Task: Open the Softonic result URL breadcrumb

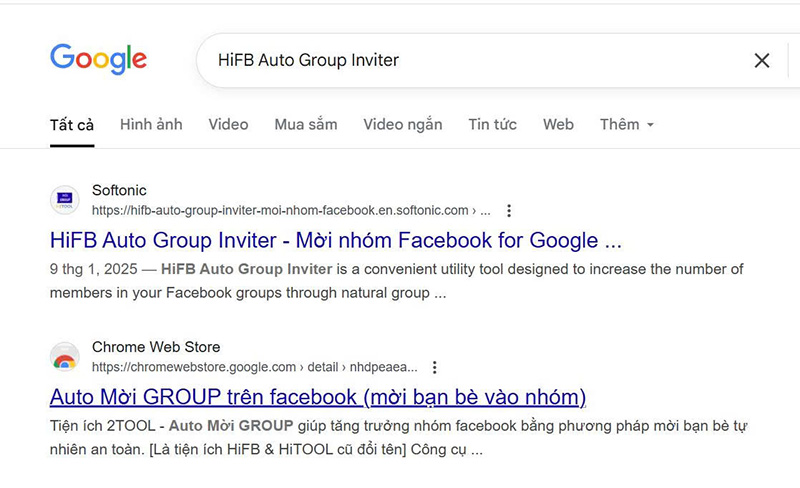Action: point(291,210)
